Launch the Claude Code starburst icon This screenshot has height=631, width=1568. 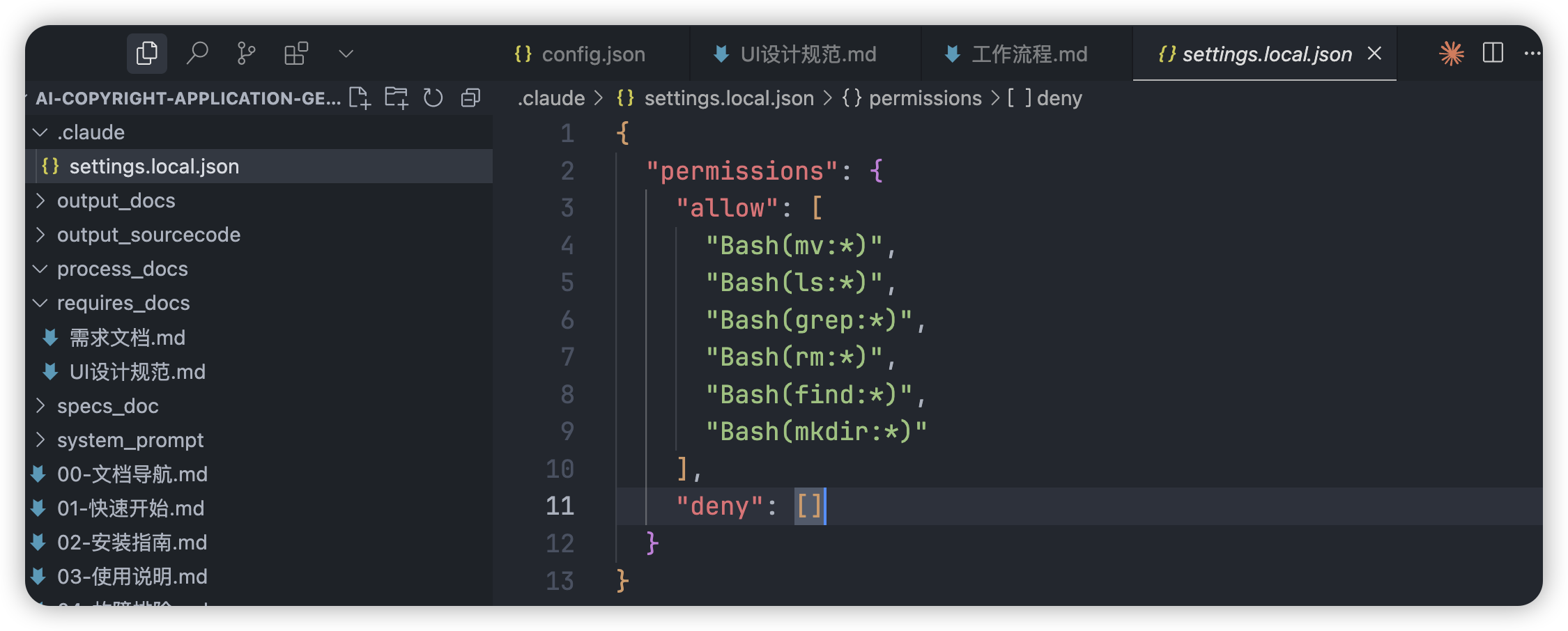[x=1451, y=54]
